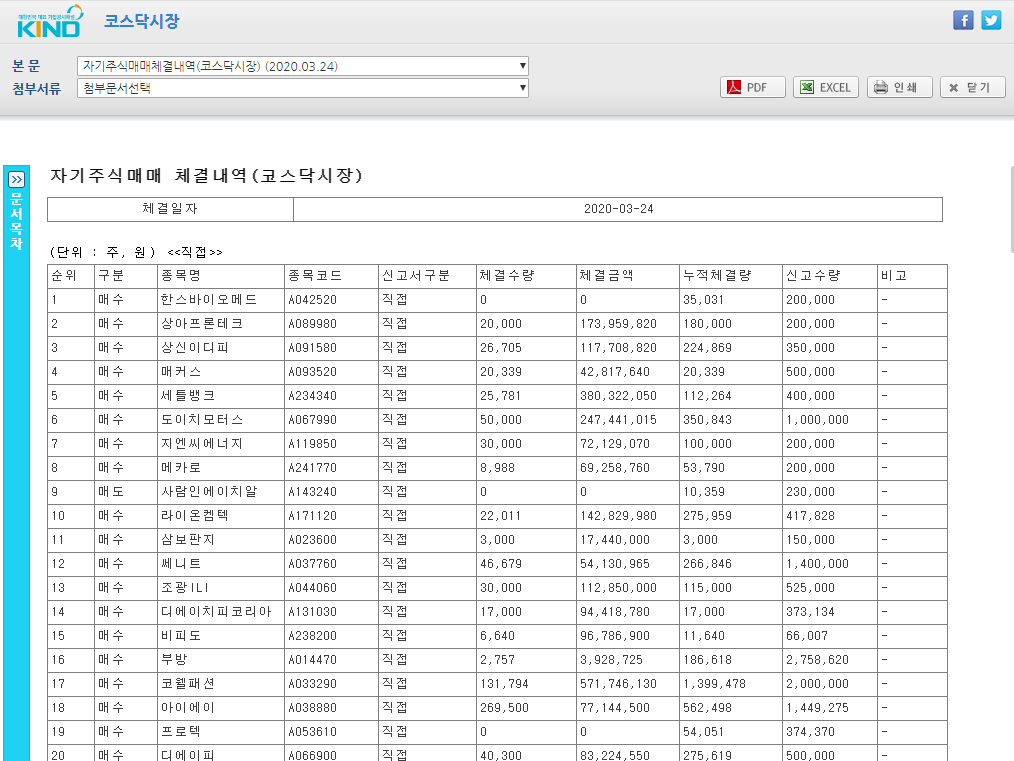This screenshot has height=761, width=1014.
Task: Click stock code A067990
Action: coord(312,420)
